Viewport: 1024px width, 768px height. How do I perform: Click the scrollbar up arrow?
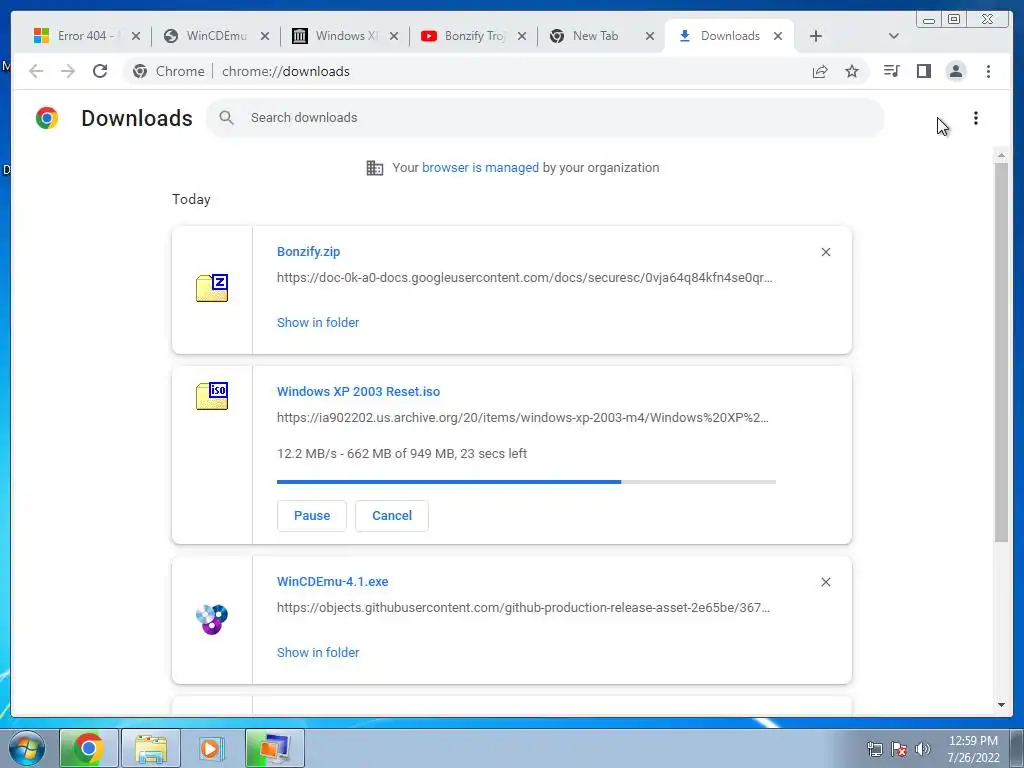point(1001,155)
